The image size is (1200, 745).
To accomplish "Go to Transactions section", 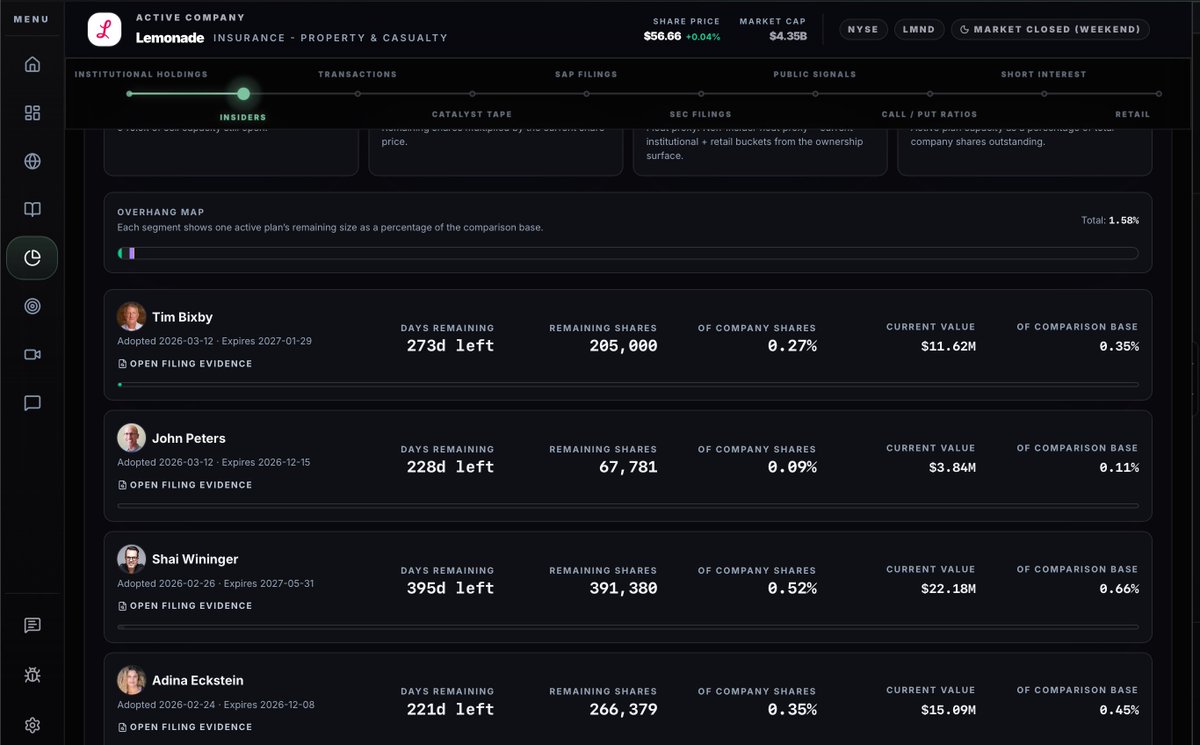I will point(357,74).
